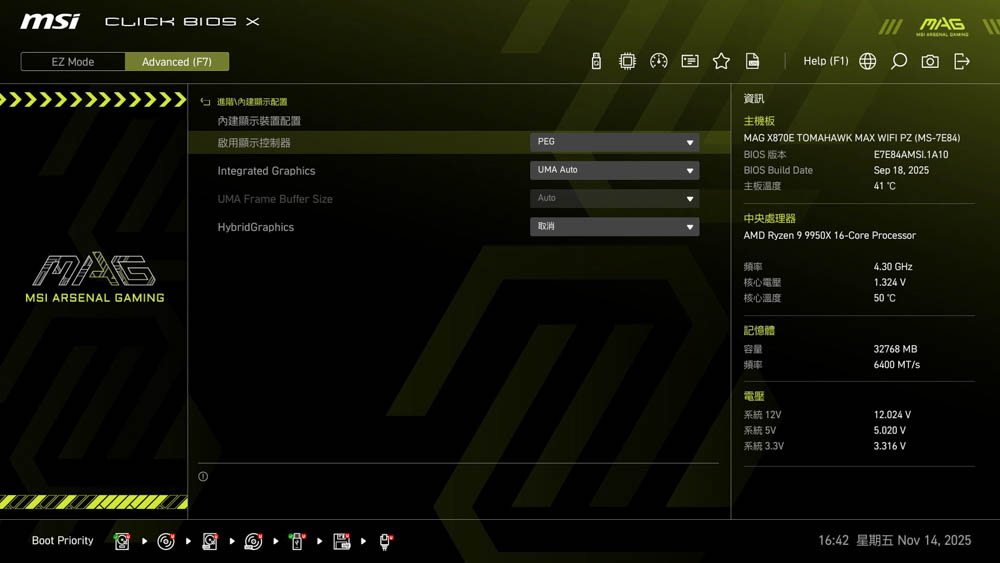
Task: Open the language globe icon
Action: 868,61
